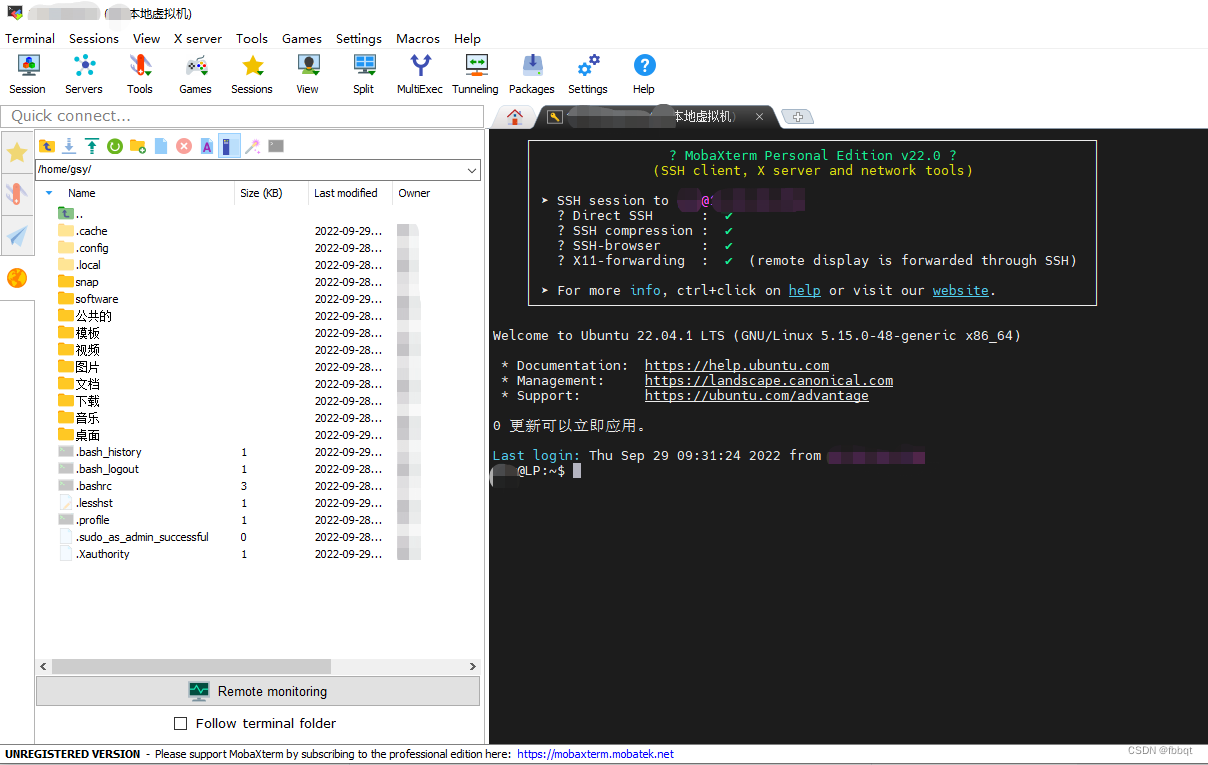Open the Sessions menu

[94, 38]
